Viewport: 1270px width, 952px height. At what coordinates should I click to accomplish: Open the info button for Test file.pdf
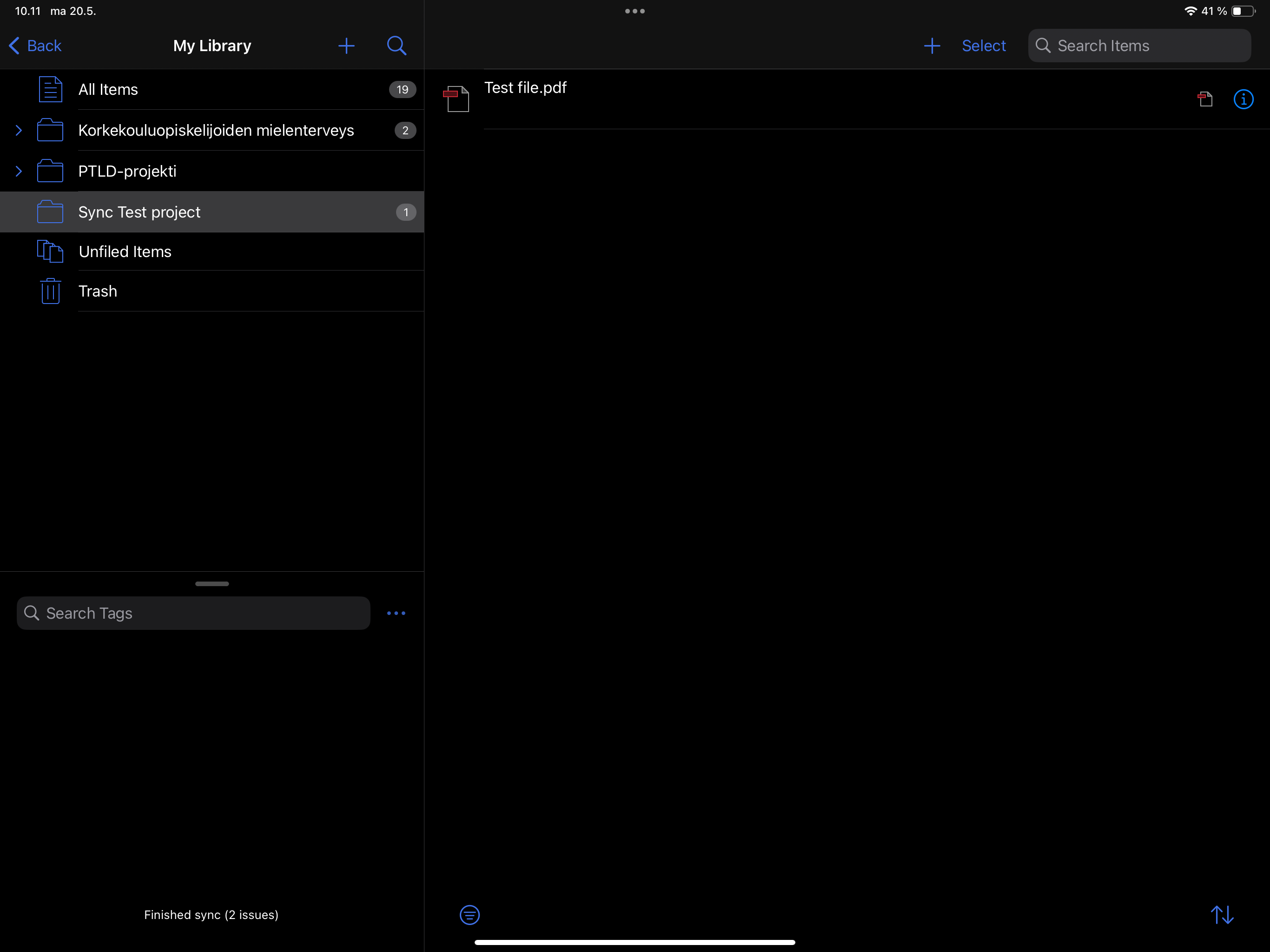pyautogui.click(x=1243, y=99)
